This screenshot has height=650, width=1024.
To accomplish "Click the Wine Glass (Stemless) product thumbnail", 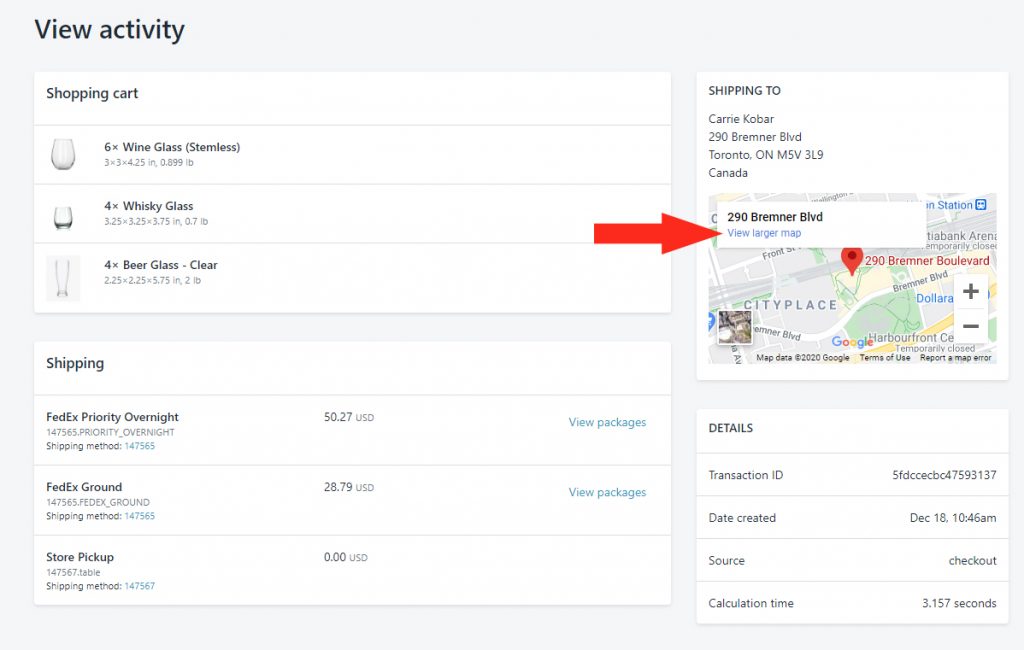I will point(63,155).
